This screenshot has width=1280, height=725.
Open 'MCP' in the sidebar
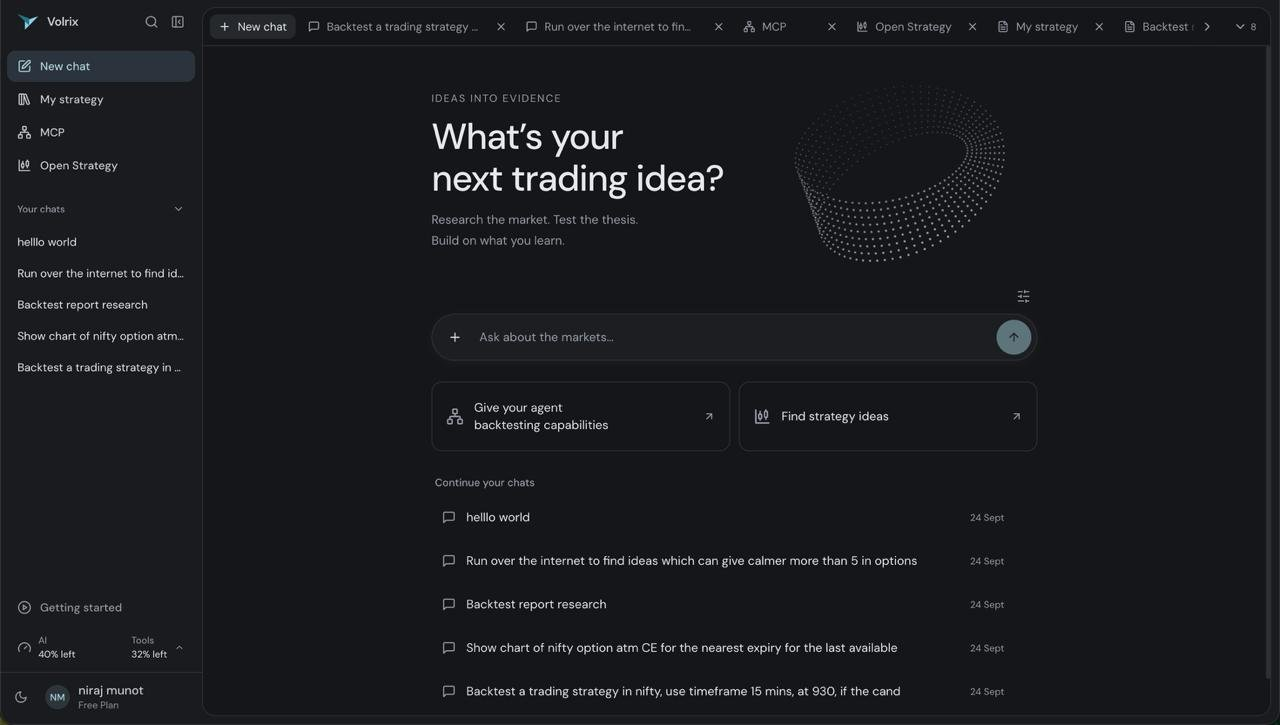[x=101, y=132]
